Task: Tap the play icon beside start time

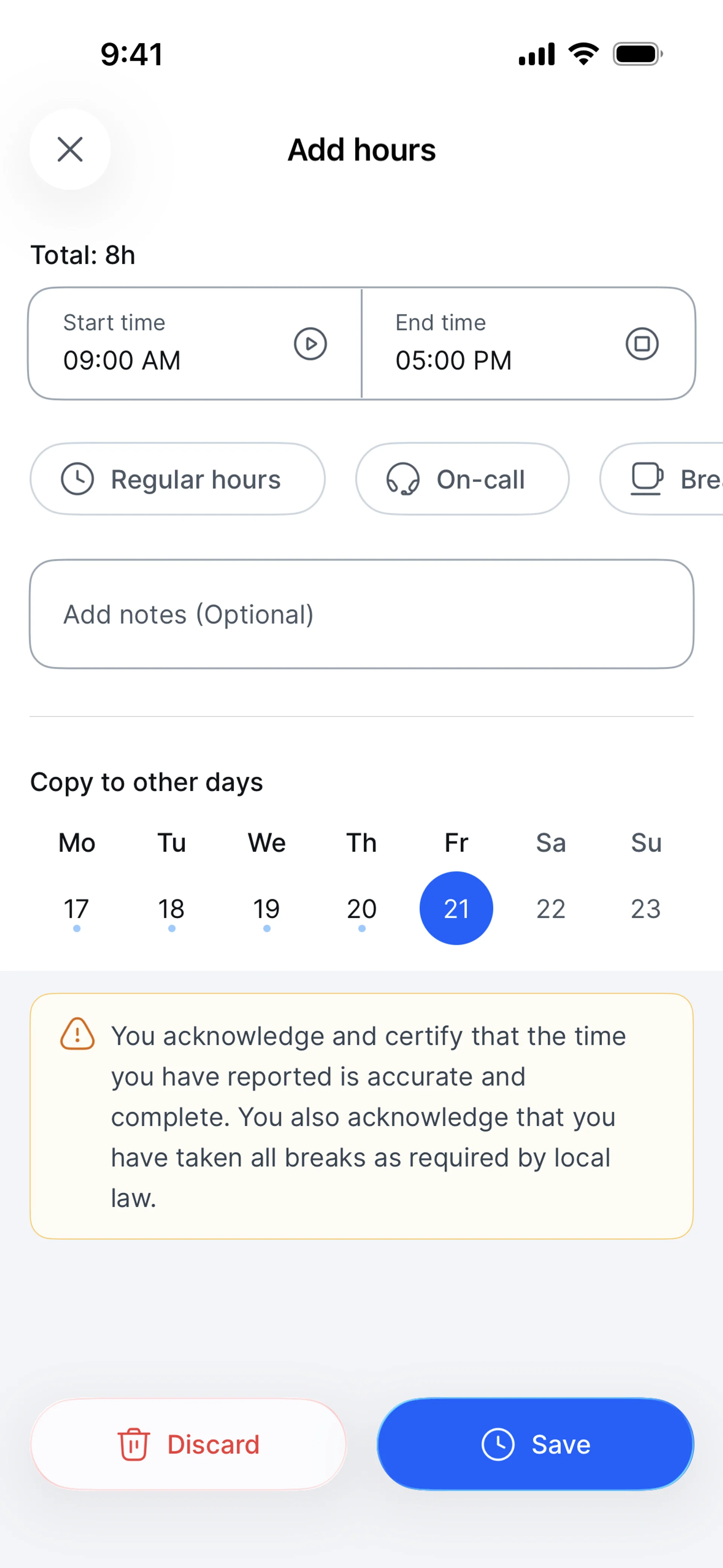Action: (x=310, y=344)
